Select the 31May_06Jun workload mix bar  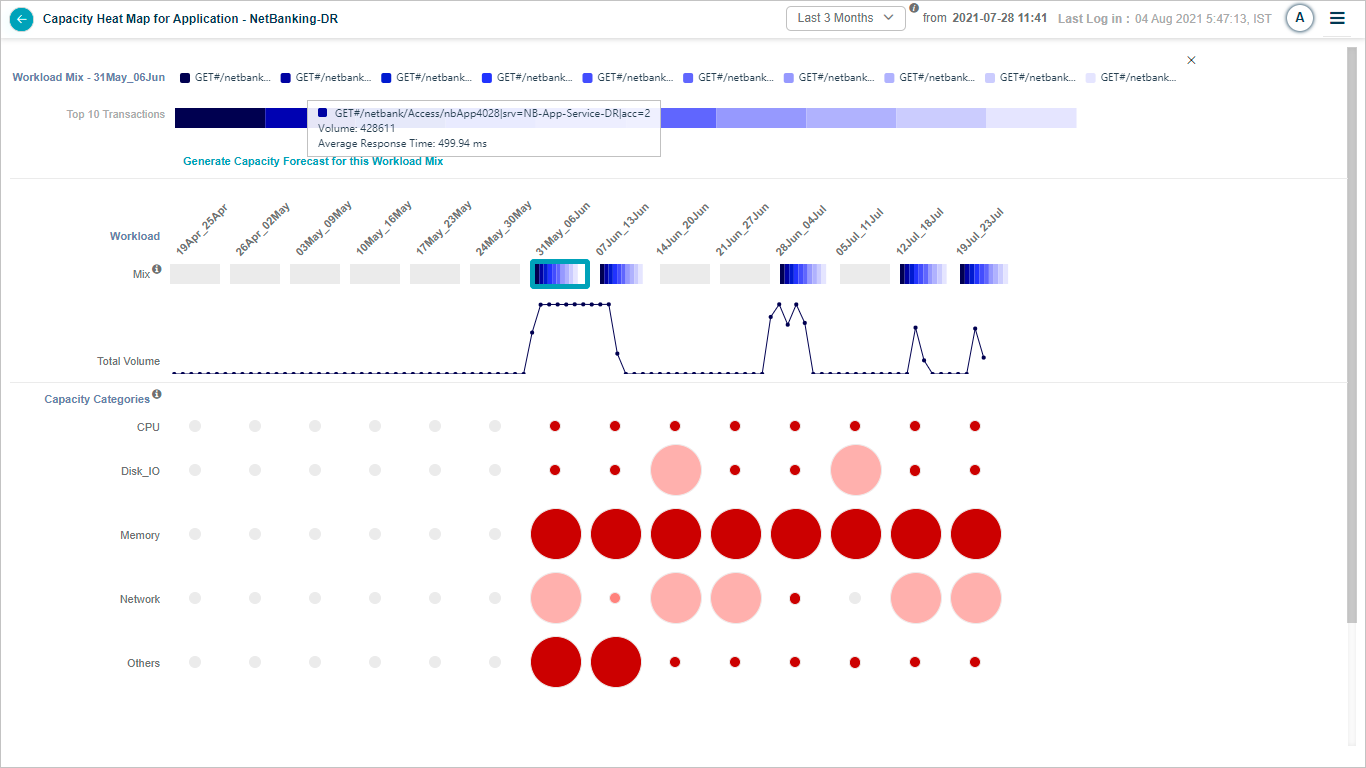click(559, 274)
